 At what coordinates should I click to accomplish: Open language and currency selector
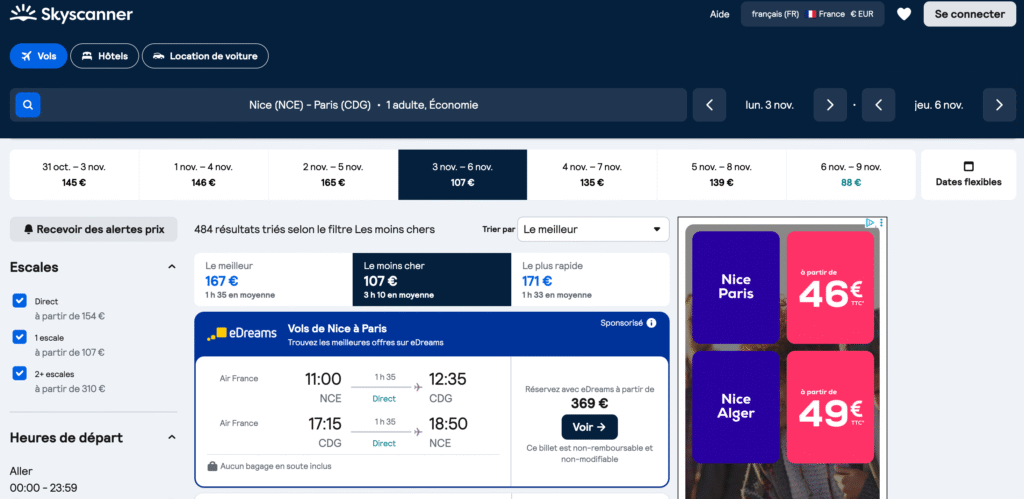point(812,14)
